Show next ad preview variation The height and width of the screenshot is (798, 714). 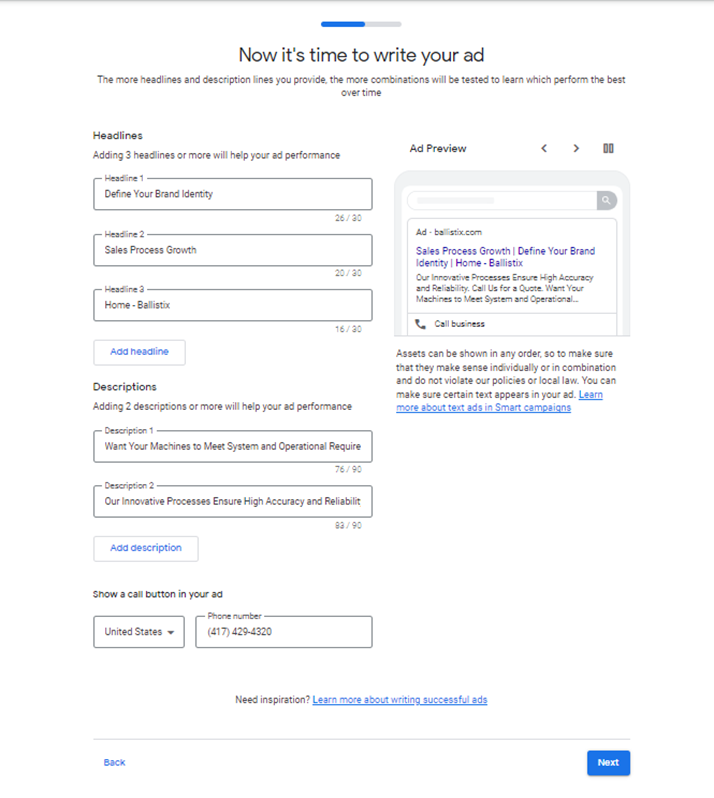click(x=576, y=148)
